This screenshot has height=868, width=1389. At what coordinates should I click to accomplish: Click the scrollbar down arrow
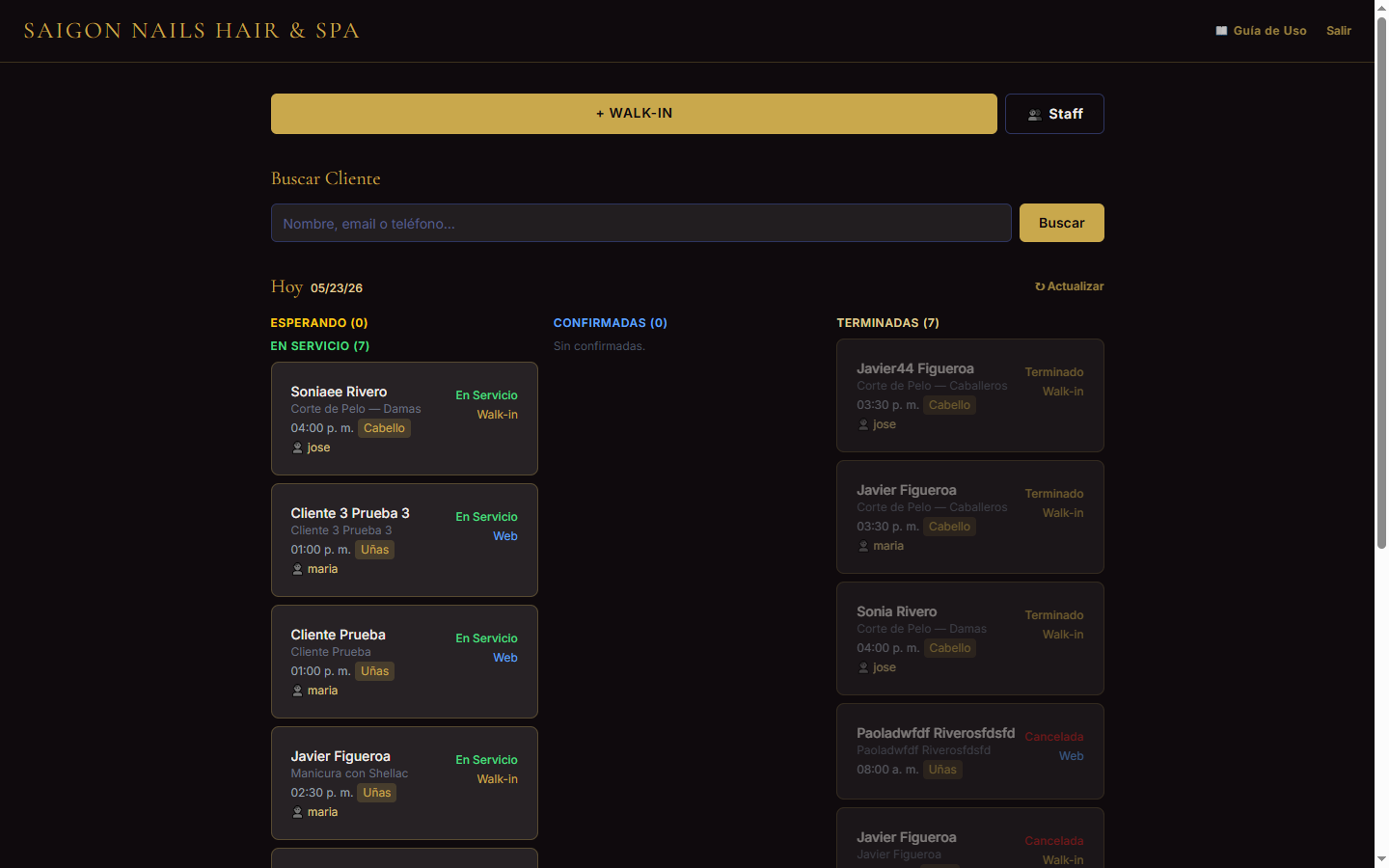click(1381, 859)
